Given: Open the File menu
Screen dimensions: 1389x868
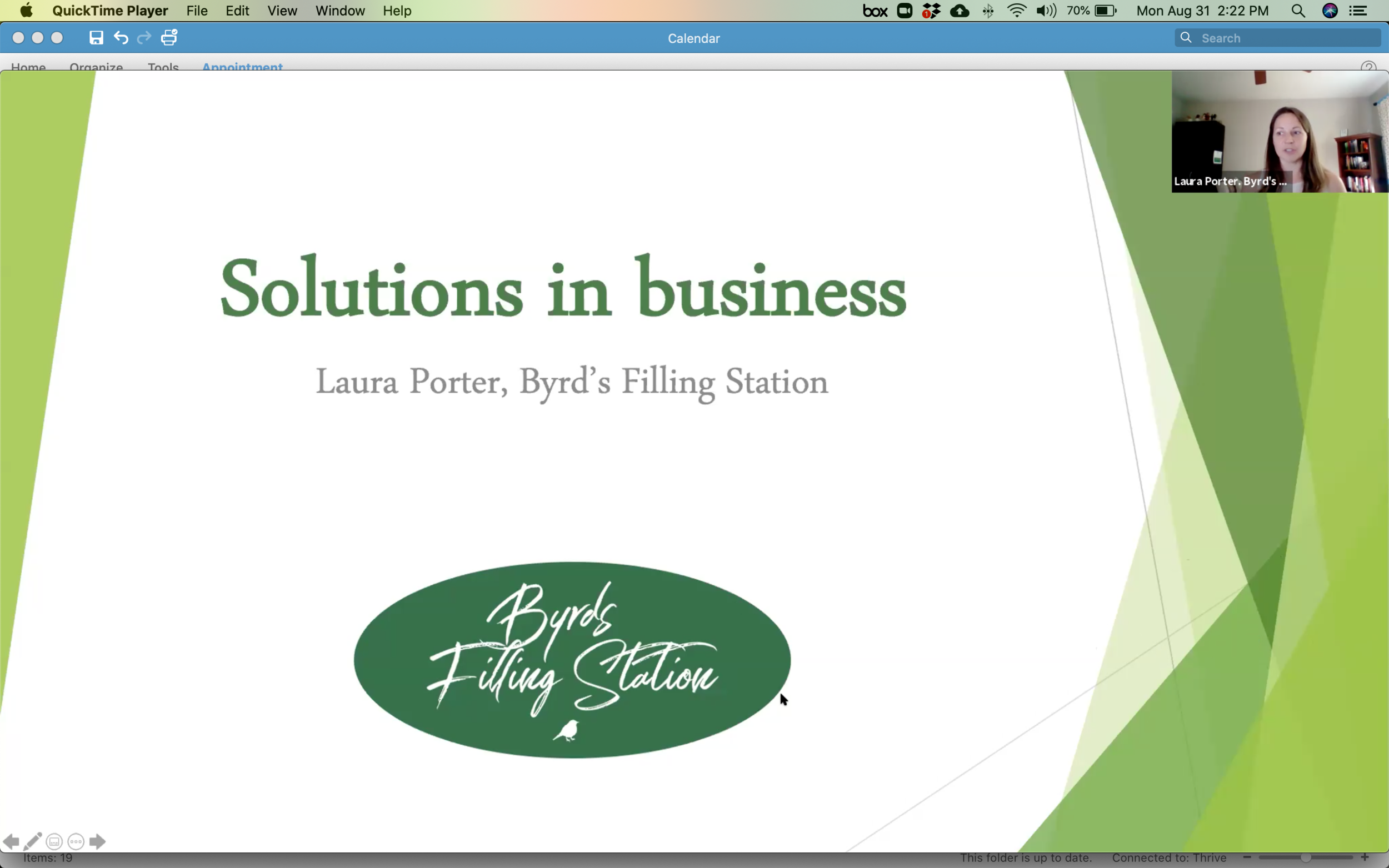Looking at the screenshot, I should (x=197, y=11).
